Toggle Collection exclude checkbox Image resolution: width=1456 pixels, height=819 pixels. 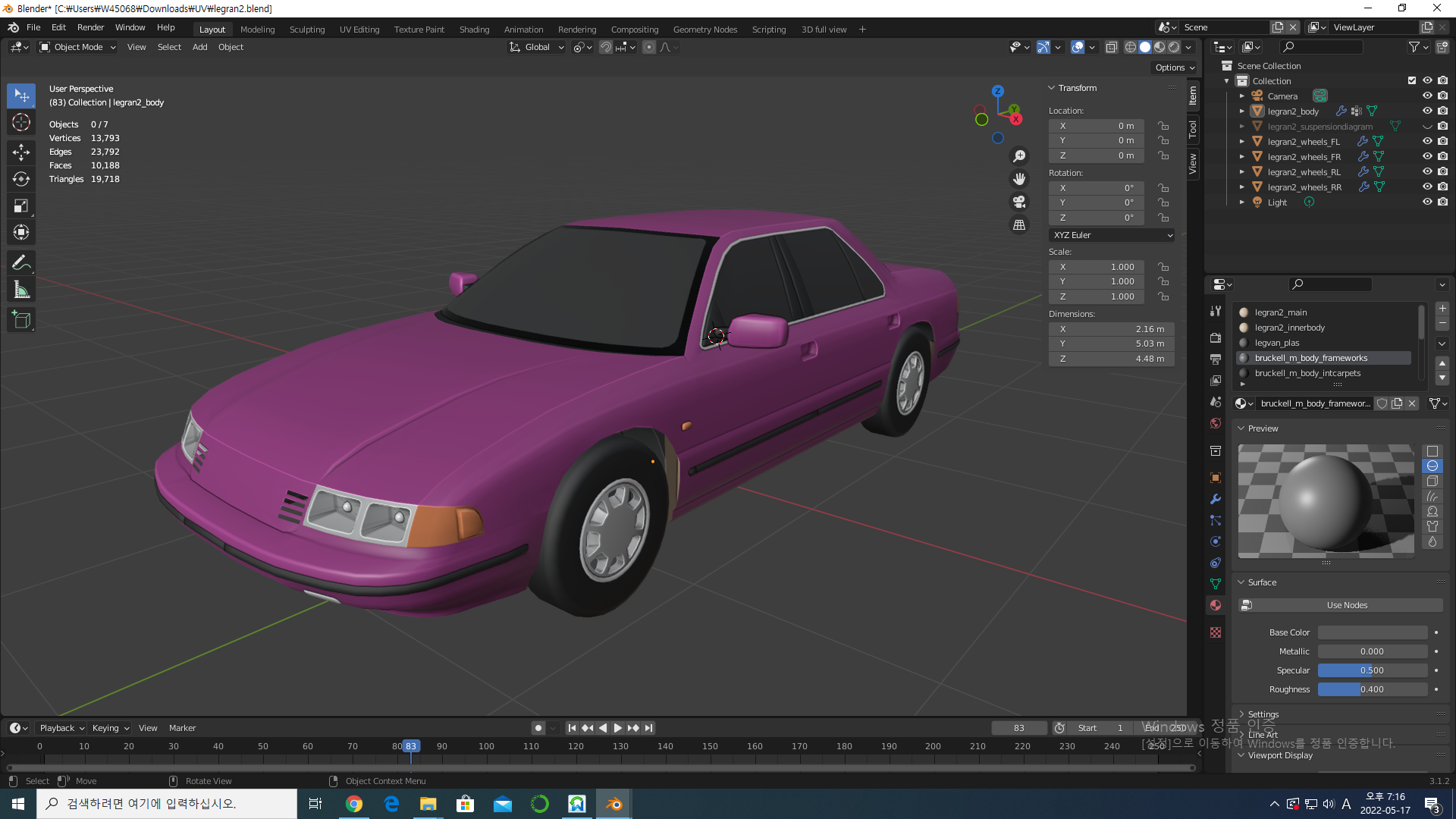1411,81
